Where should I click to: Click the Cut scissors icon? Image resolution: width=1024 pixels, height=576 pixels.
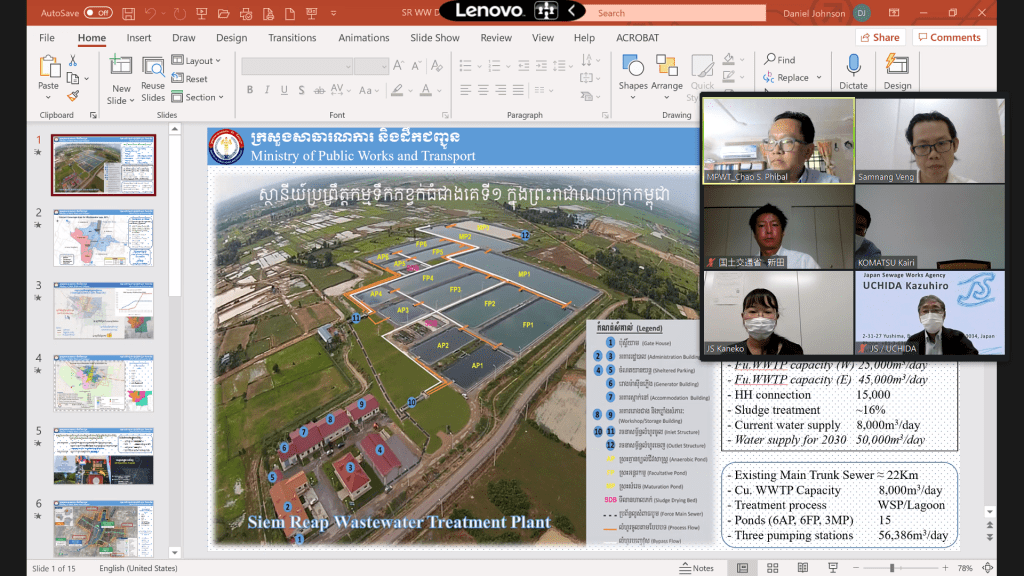pos(73,61)
